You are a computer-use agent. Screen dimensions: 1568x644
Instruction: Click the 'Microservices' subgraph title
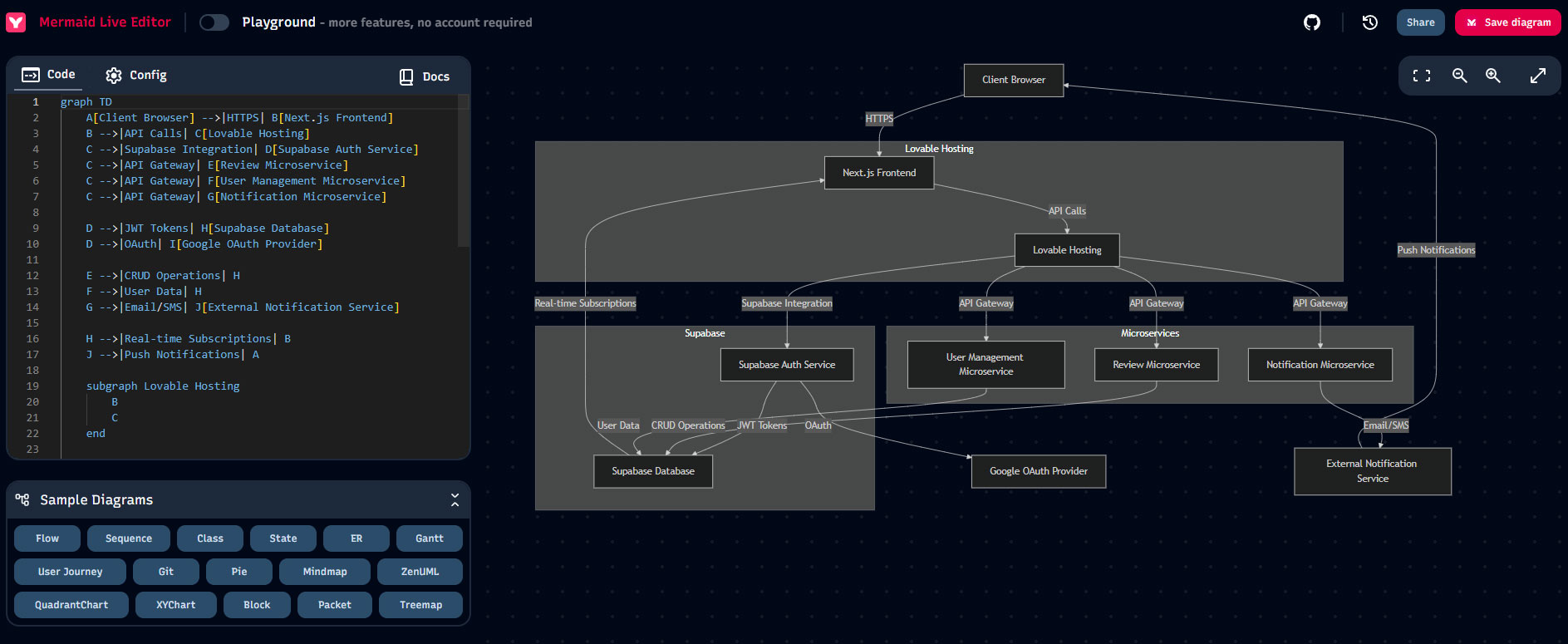click(x=1150, y=333)
